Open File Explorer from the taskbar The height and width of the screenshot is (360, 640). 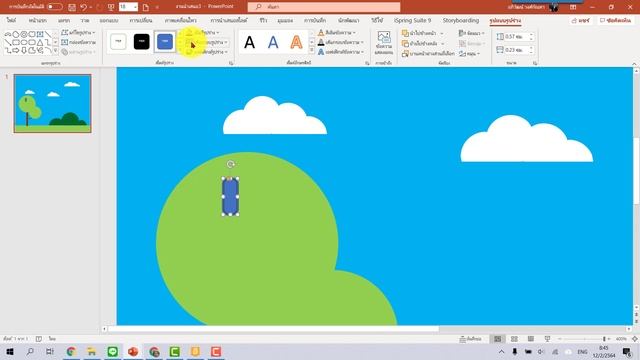pos(92,351)
